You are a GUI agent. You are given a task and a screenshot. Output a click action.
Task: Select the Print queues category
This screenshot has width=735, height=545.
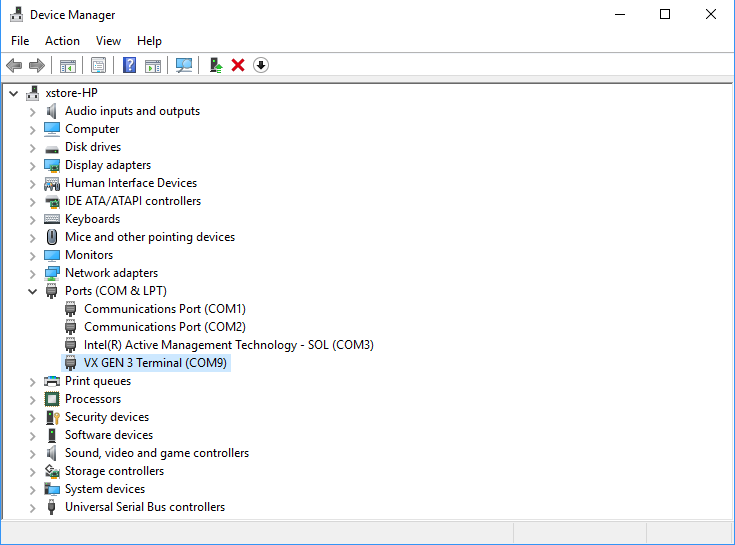pyautogui.click(x=97, y=381)
